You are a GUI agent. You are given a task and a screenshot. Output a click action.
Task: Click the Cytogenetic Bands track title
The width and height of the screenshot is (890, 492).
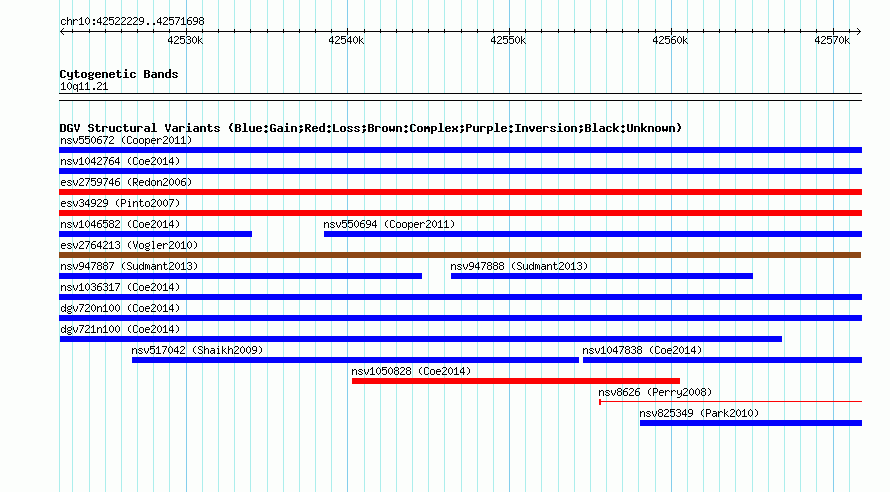pos(119,74)
